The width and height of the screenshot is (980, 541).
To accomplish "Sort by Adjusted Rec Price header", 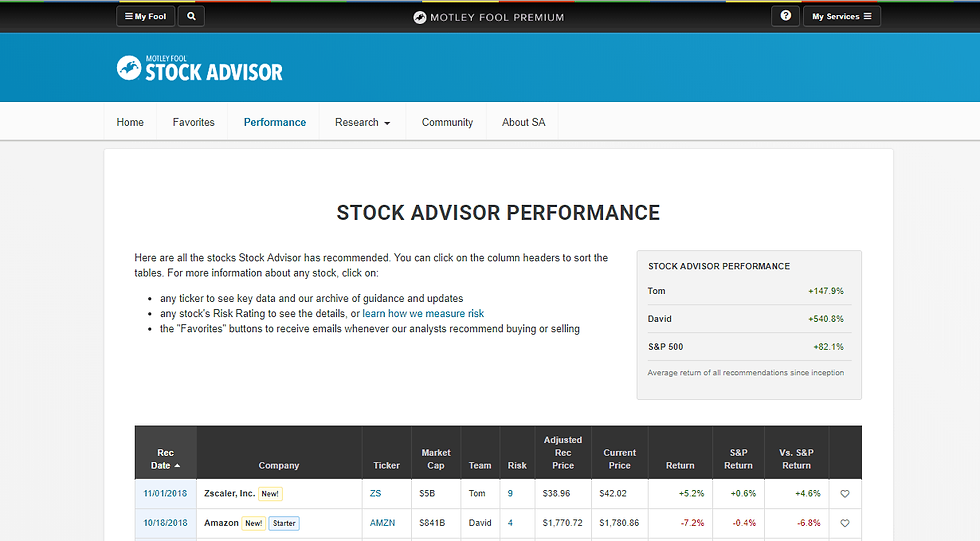I will point(563,453).
